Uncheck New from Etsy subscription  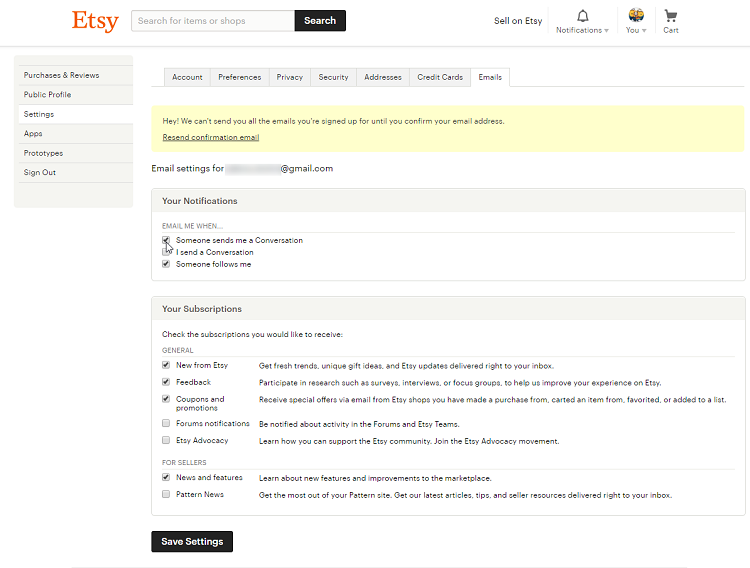pos(166,366)
